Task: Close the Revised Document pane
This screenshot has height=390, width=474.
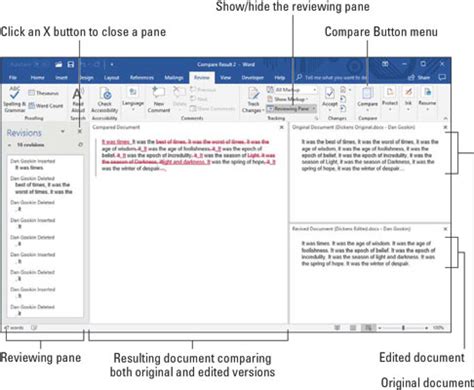Action: tap(445, 229)
